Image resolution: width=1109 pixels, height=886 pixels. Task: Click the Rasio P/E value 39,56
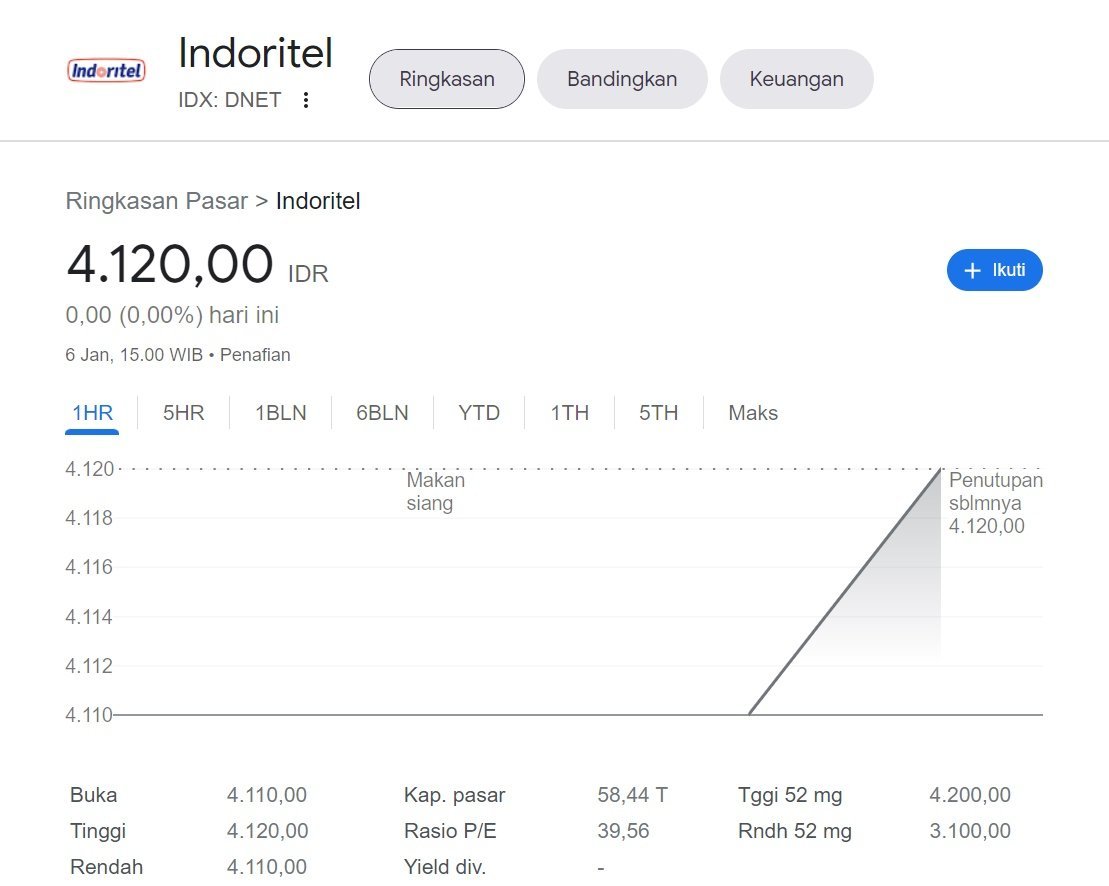click(622, 831)
